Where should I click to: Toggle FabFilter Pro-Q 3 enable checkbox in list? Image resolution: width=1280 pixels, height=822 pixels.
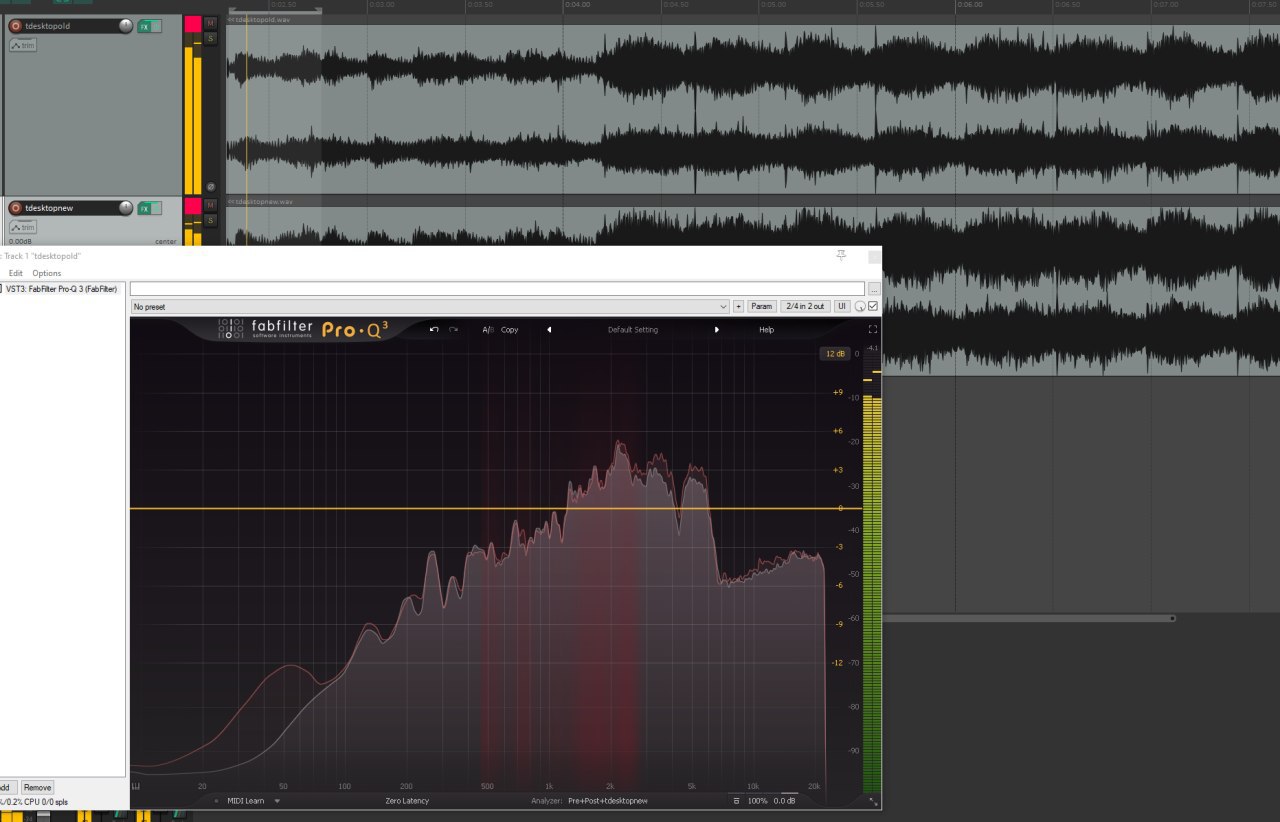click(0, 289)
